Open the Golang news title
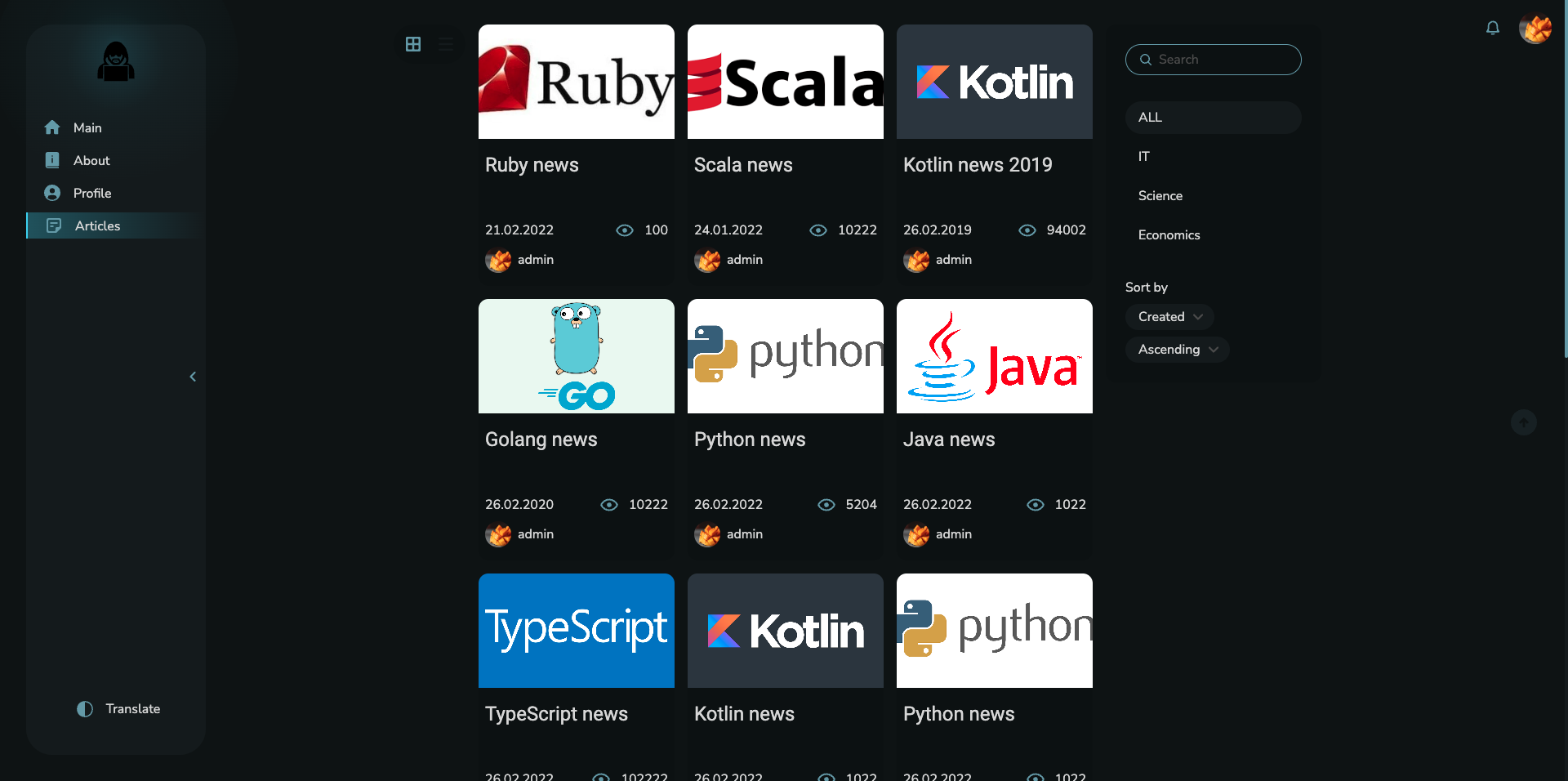The width and height of the screenshot is (1568, 781). 541,440
